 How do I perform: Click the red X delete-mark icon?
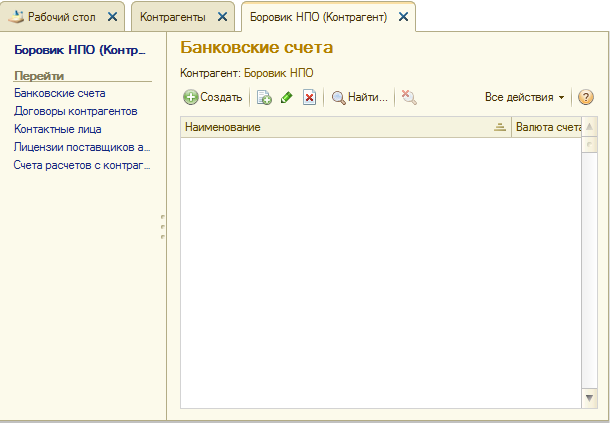point(309,97)
